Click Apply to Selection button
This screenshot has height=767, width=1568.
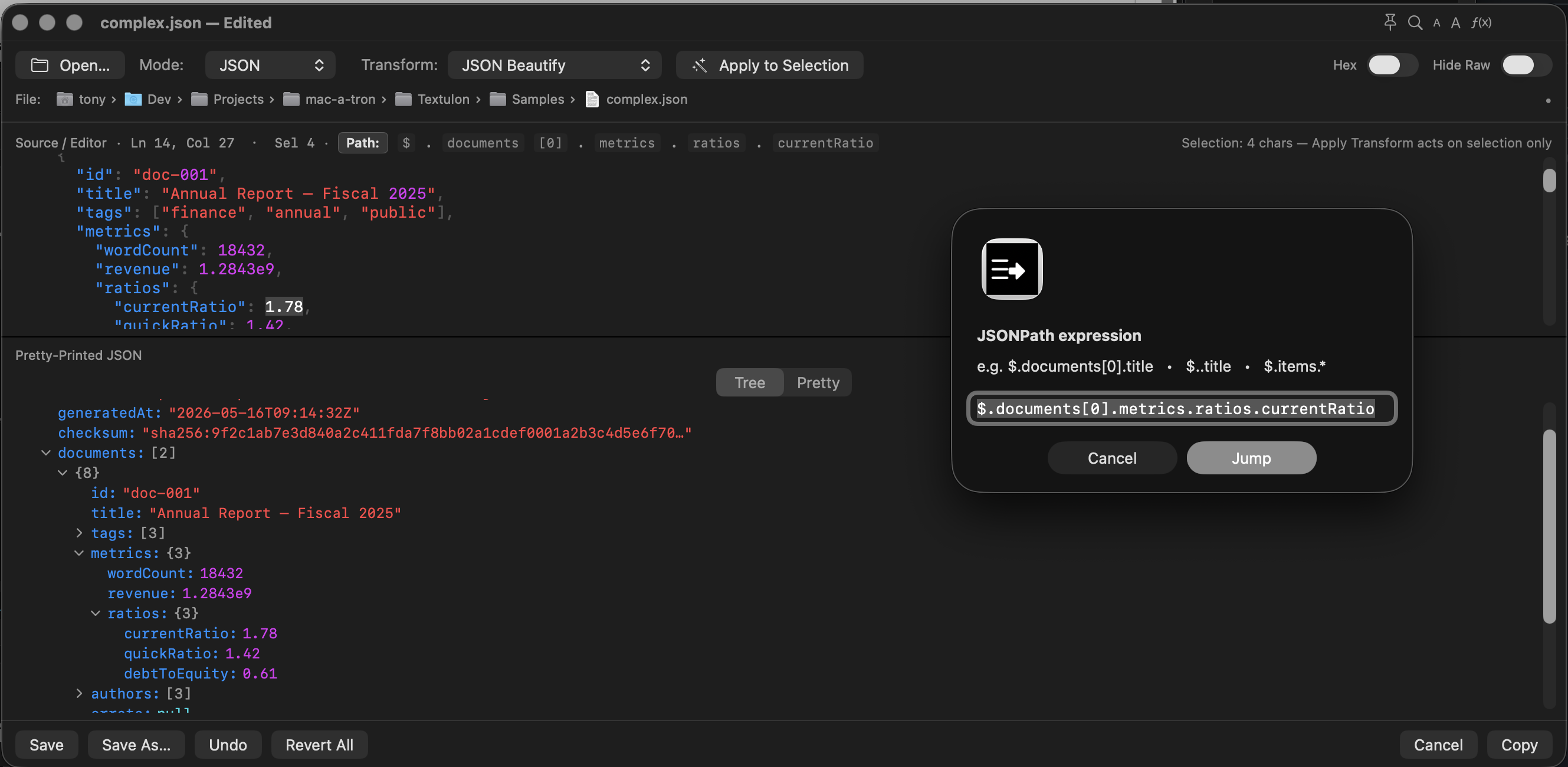click(769, 65)
